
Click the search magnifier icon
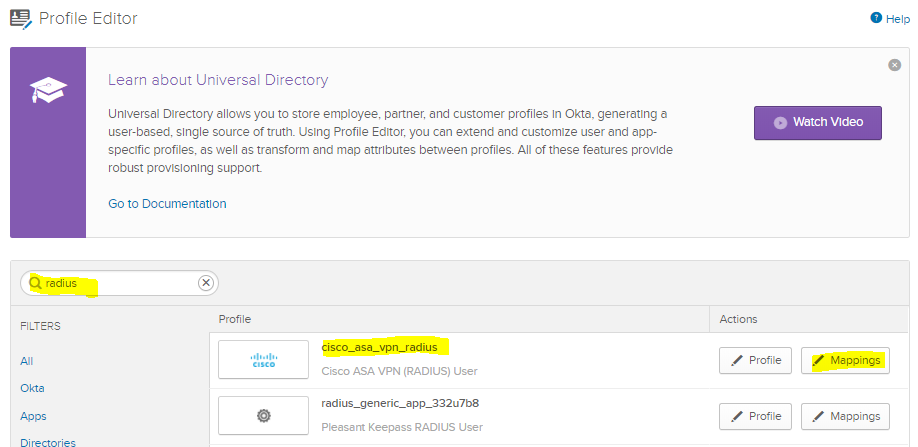click(36, 283)
